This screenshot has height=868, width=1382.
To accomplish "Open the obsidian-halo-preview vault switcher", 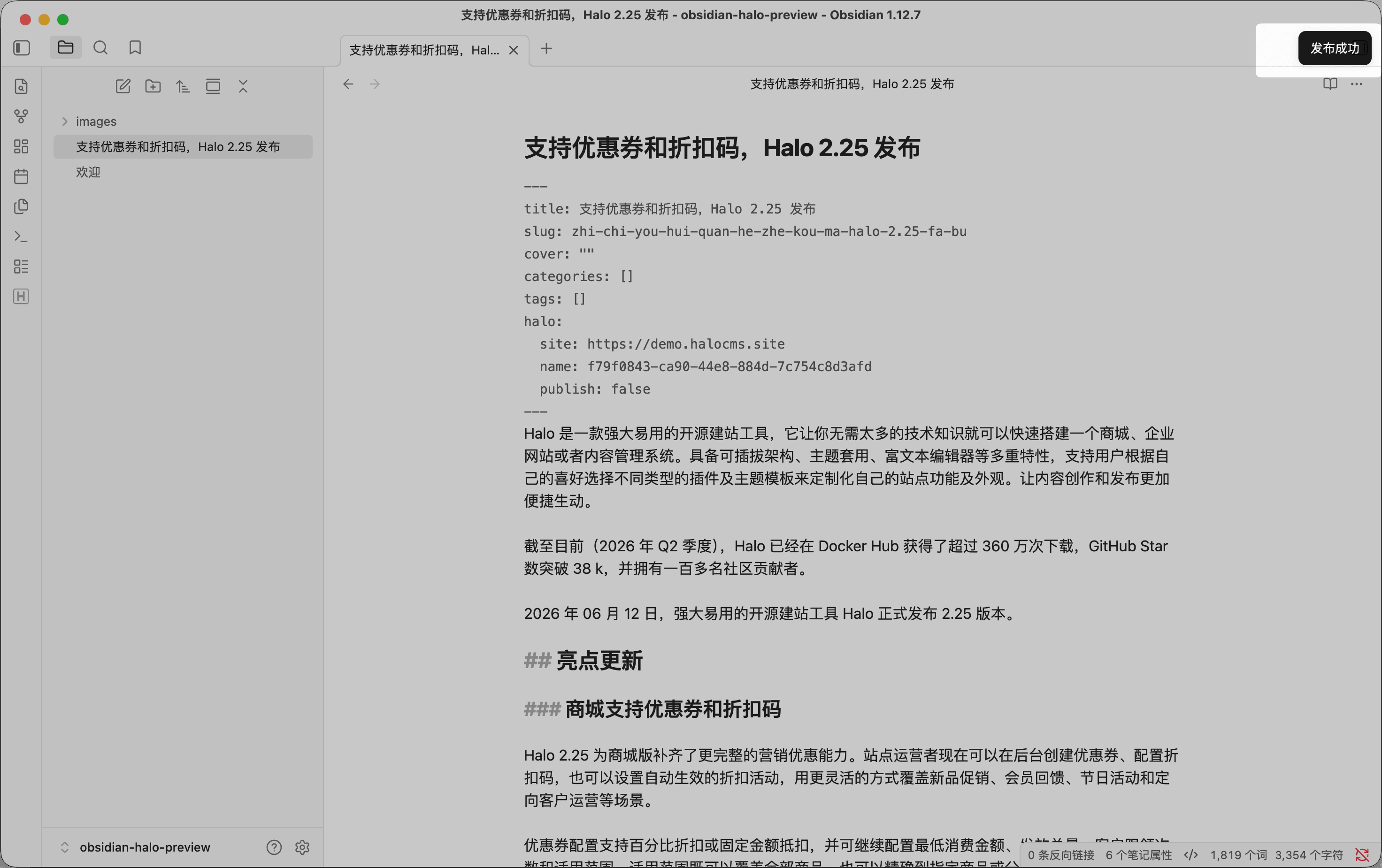I will point(136,847).
